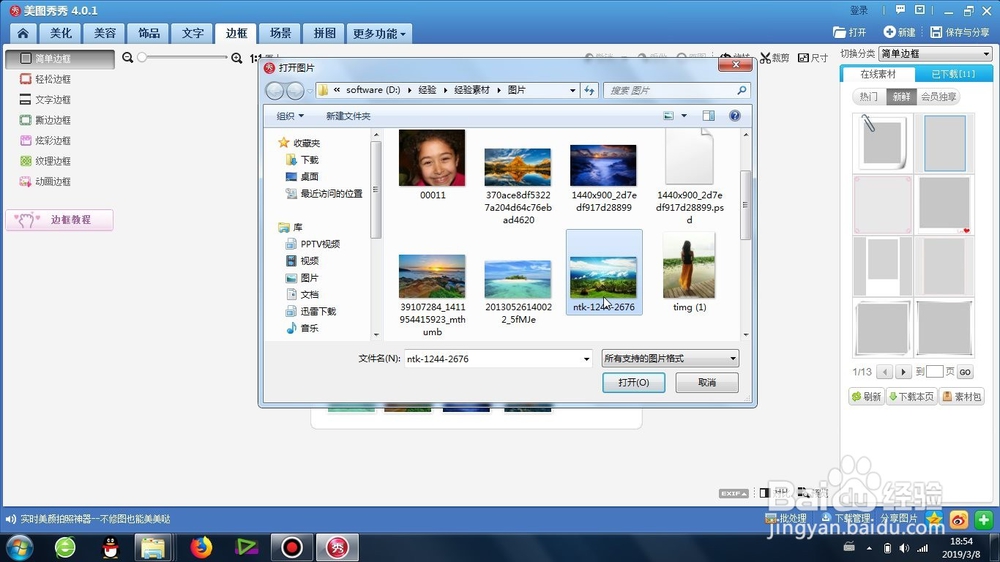The width and height of the screenshot is (1000, 562).
Task: Click EXIF info button
Action: [733, 493]
